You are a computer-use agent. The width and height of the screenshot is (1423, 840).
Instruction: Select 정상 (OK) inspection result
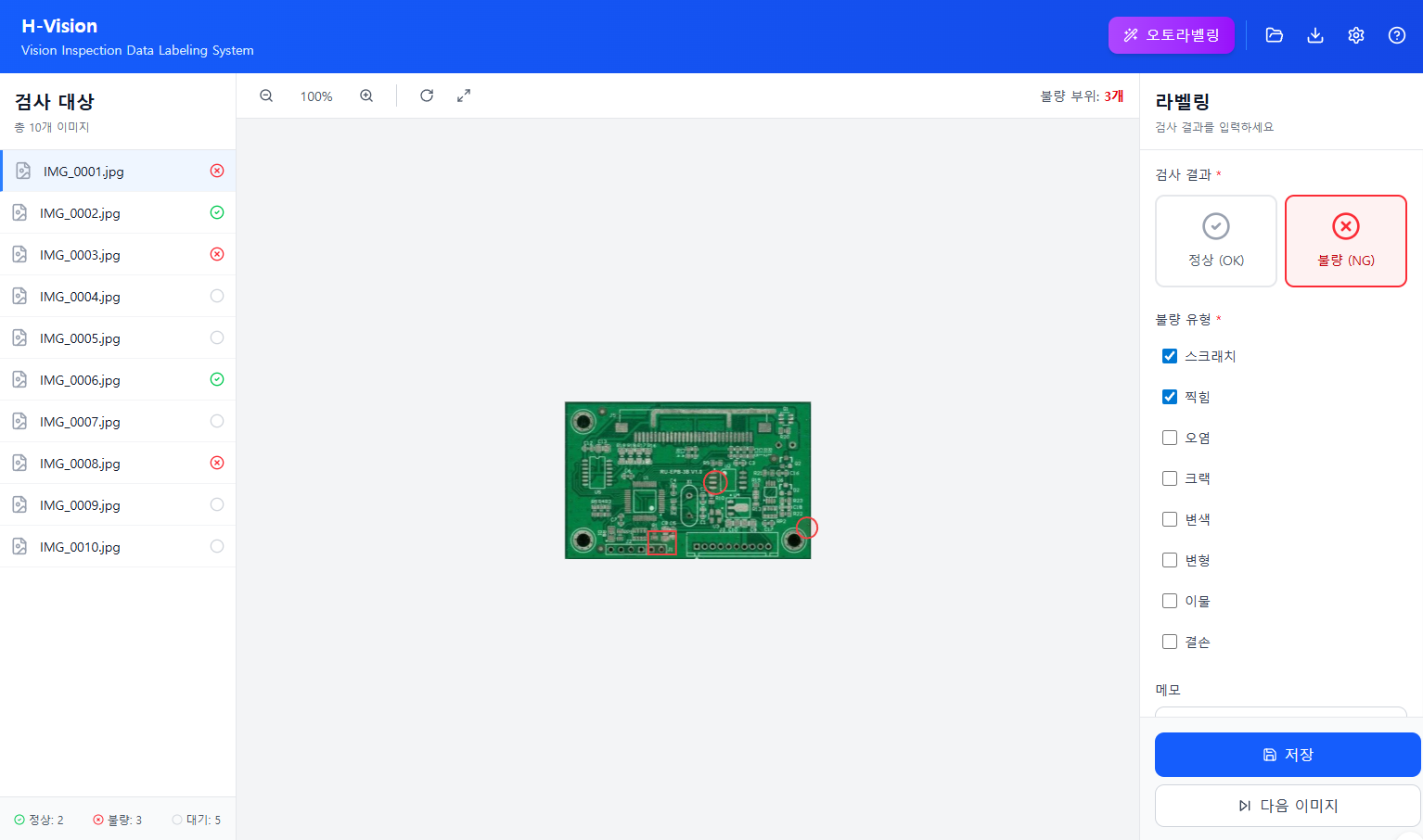pos(1216,241)
